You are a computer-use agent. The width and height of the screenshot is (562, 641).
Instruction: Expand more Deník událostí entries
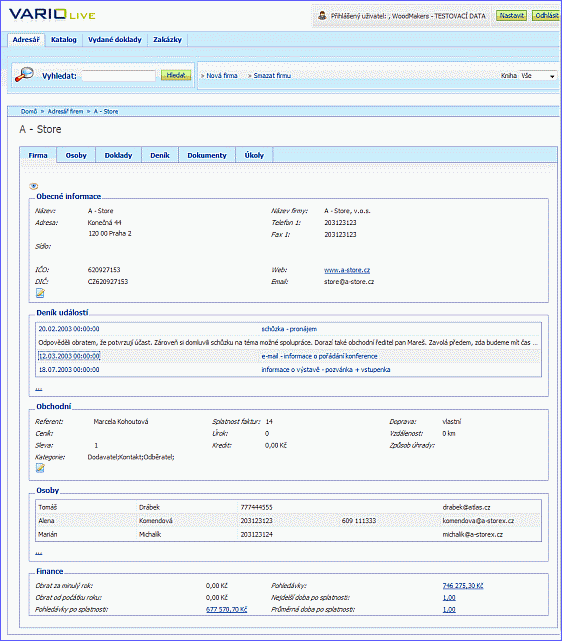click(x=39, y=388)
